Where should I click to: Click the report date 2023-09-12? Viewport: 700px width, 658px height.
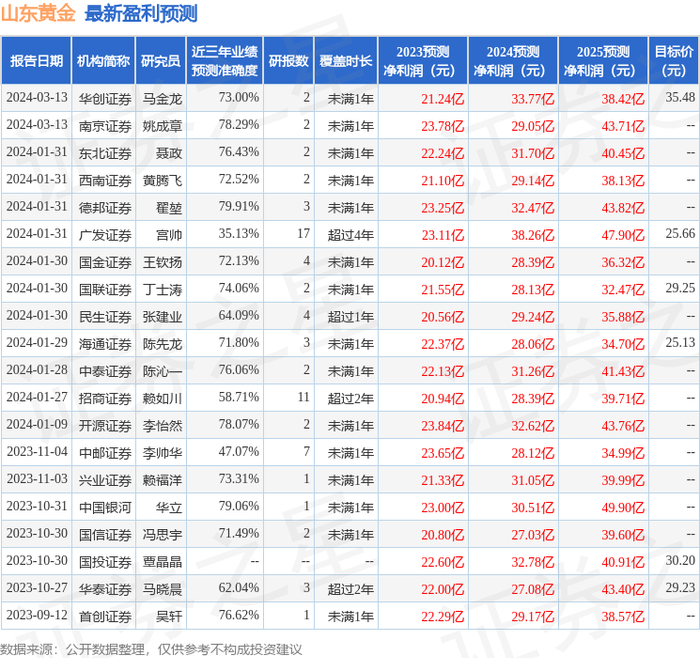click(37, 615)
